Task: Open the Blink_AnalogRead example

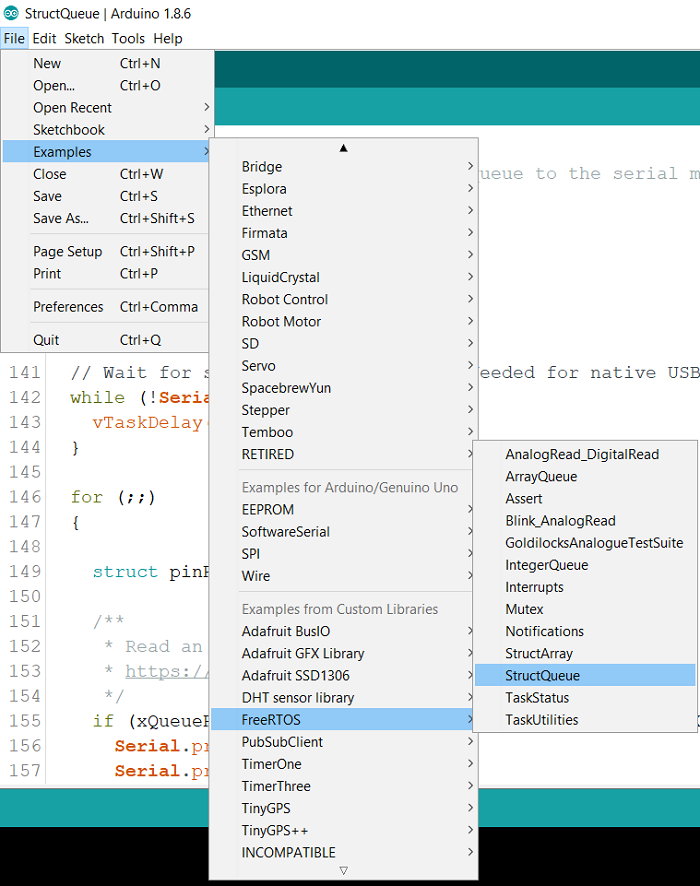Action: click(x=560, y=521)
